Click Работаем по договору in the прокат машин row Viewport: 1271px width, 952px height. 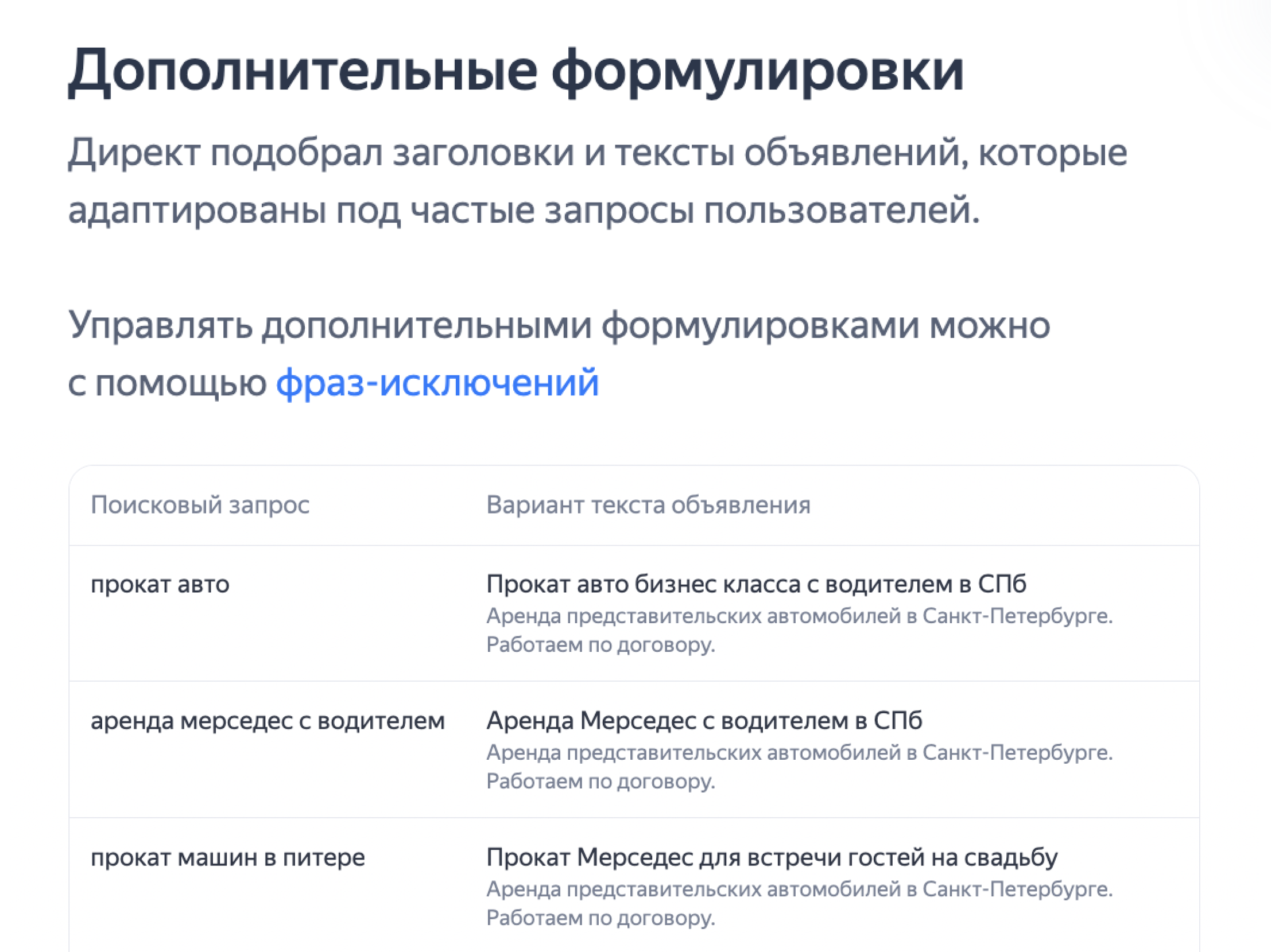(600, 918)
